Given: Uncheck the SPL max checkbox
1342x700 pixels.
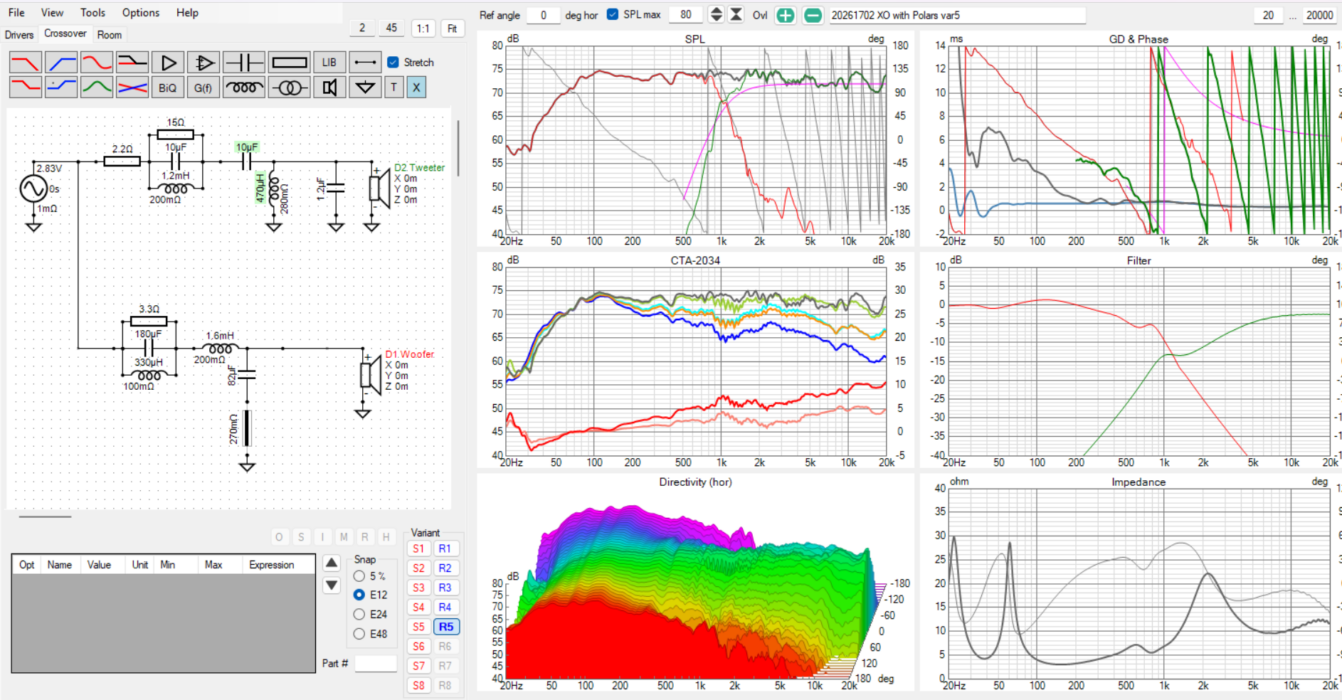Looking at the screenshot, I should (613, 15).
